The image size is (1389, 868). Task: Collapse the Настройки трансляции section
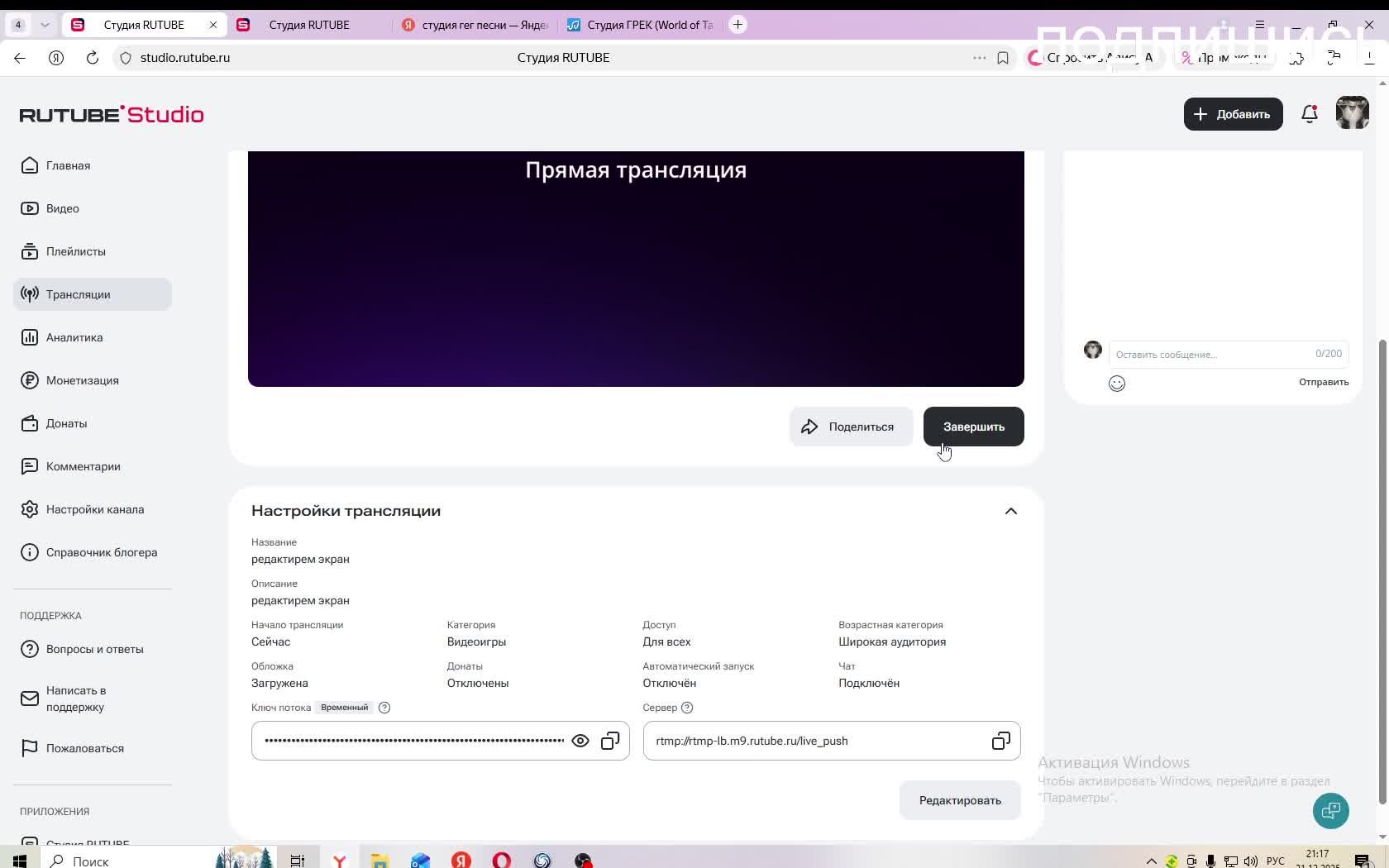[x=1010, y=511]
